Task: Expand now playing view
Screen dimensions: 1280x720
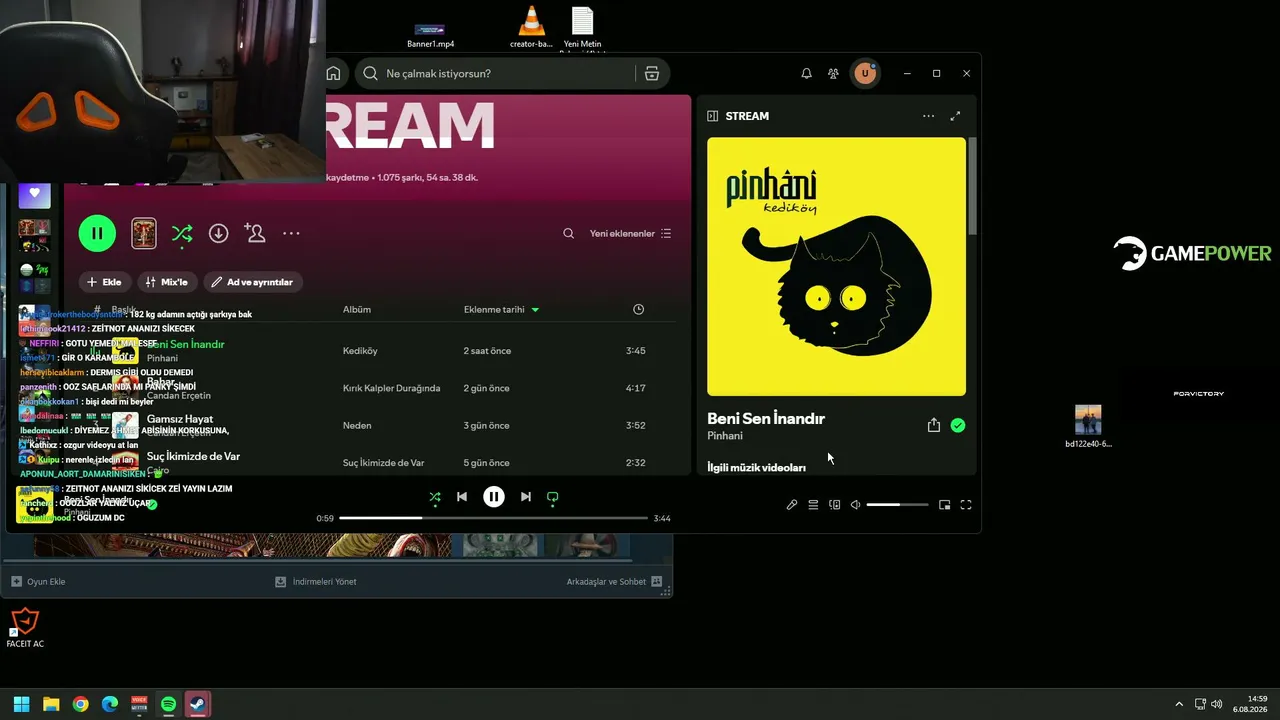Action: pos(955,116)
